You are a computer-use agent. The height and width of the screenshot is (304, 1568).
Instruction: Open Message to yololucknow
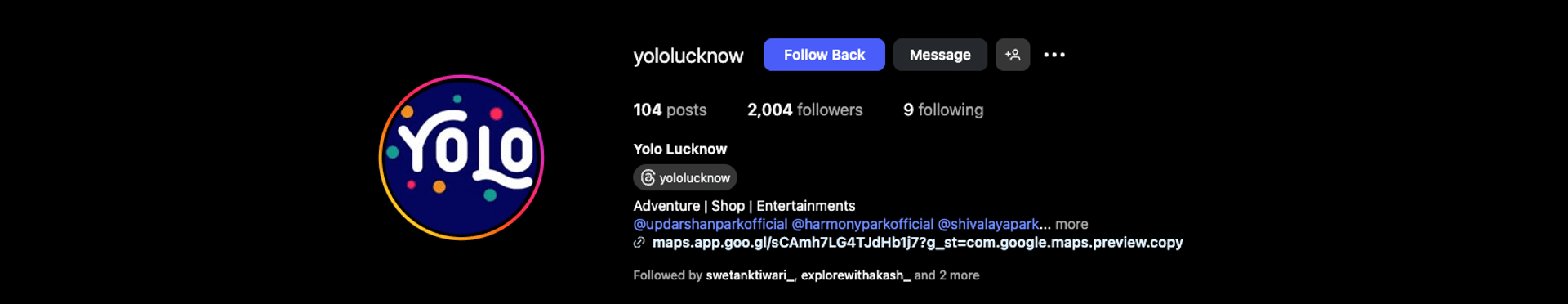point(940,55)
